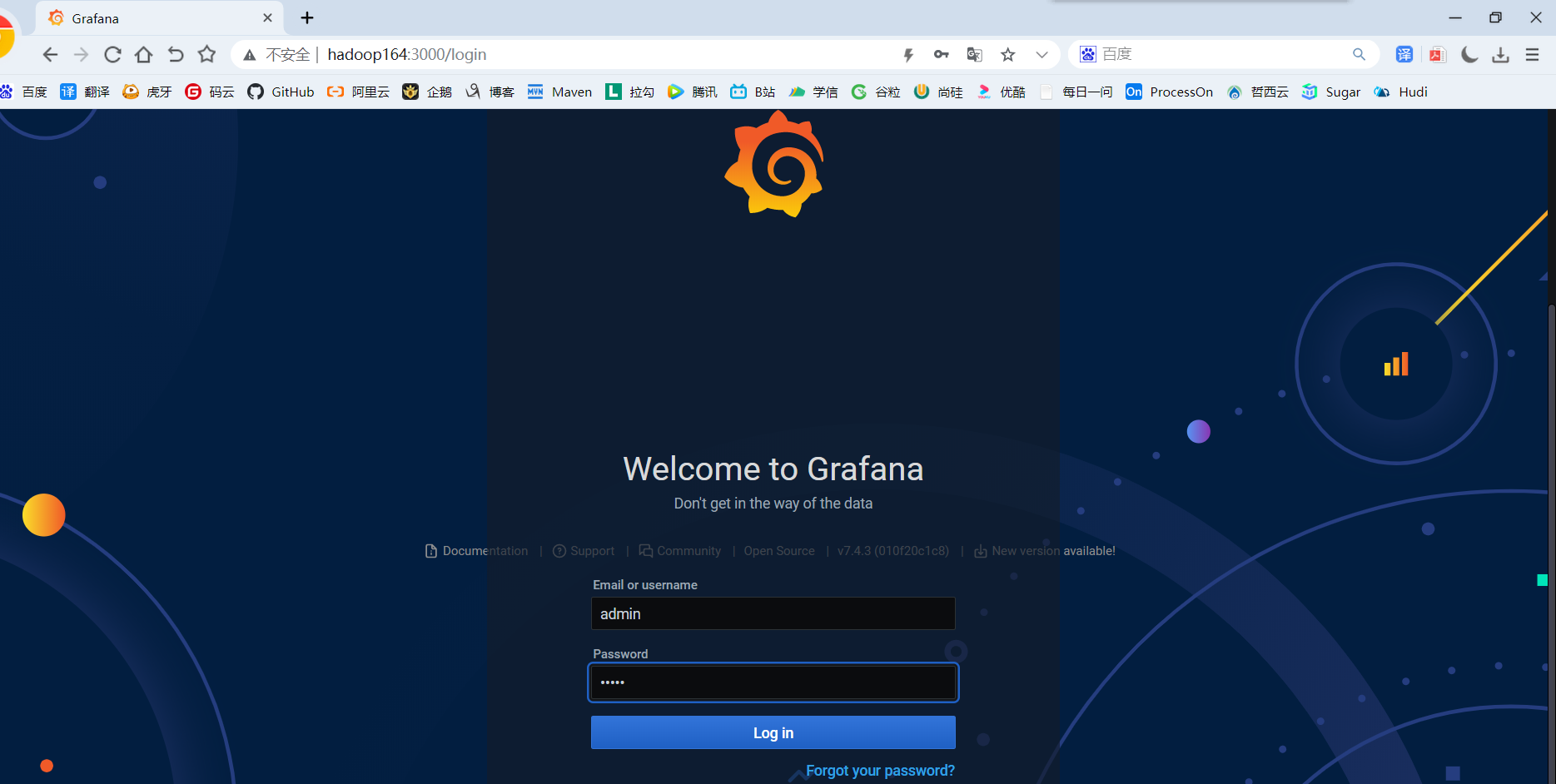Restore the browser window size
1556x784 pixels.
coord(1495,17)
